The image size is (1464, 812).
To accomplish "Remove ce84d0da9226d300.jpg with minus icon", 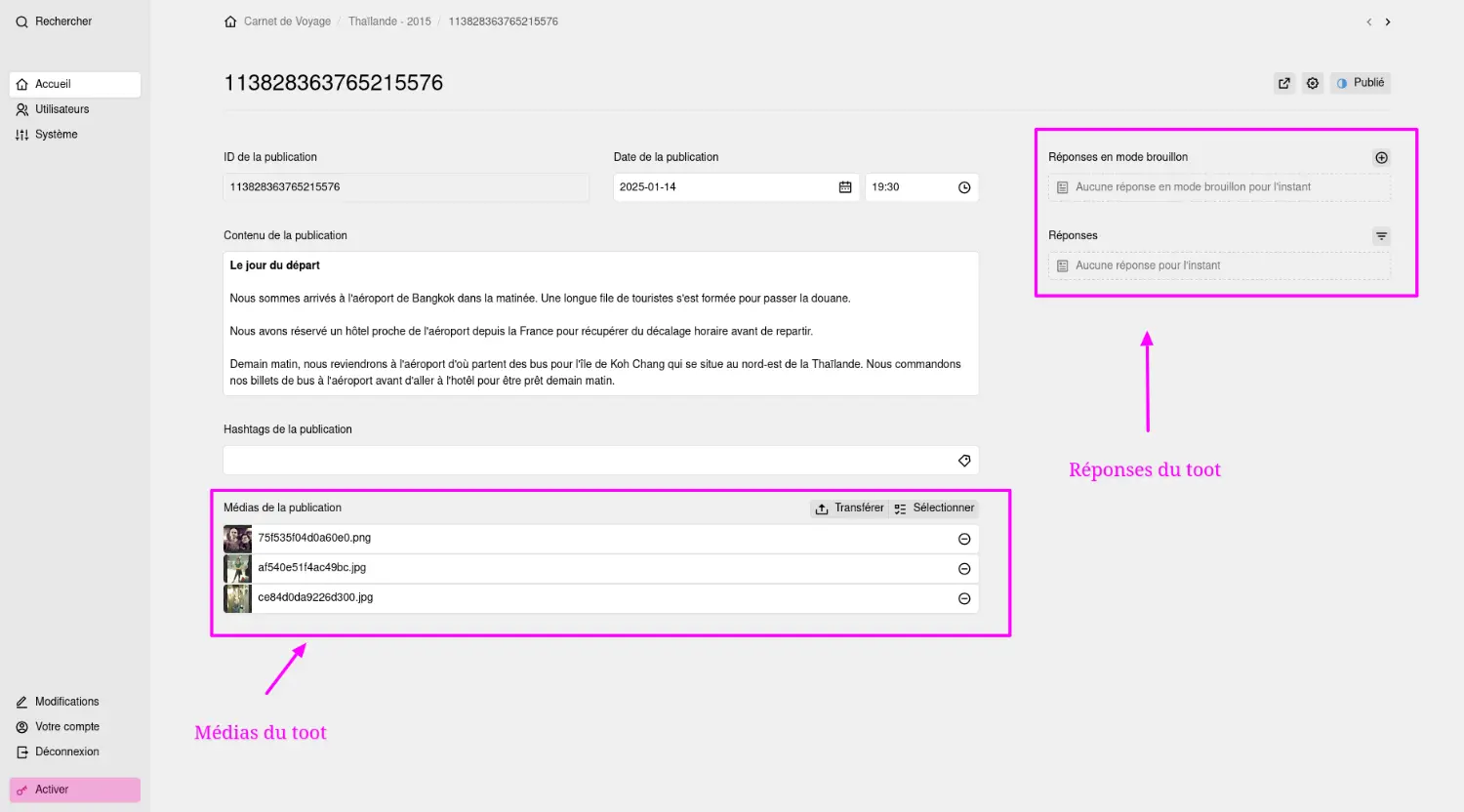I will (x=964, y=599).
